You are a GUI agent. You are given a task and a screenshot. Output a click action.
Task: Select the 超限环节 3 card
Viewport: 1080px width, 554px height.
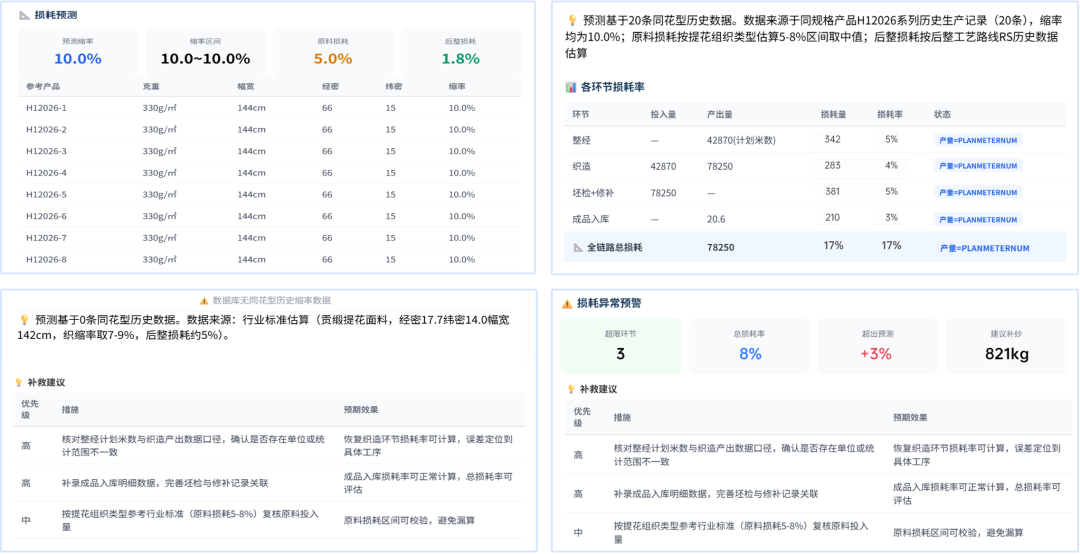coord(620,346)
